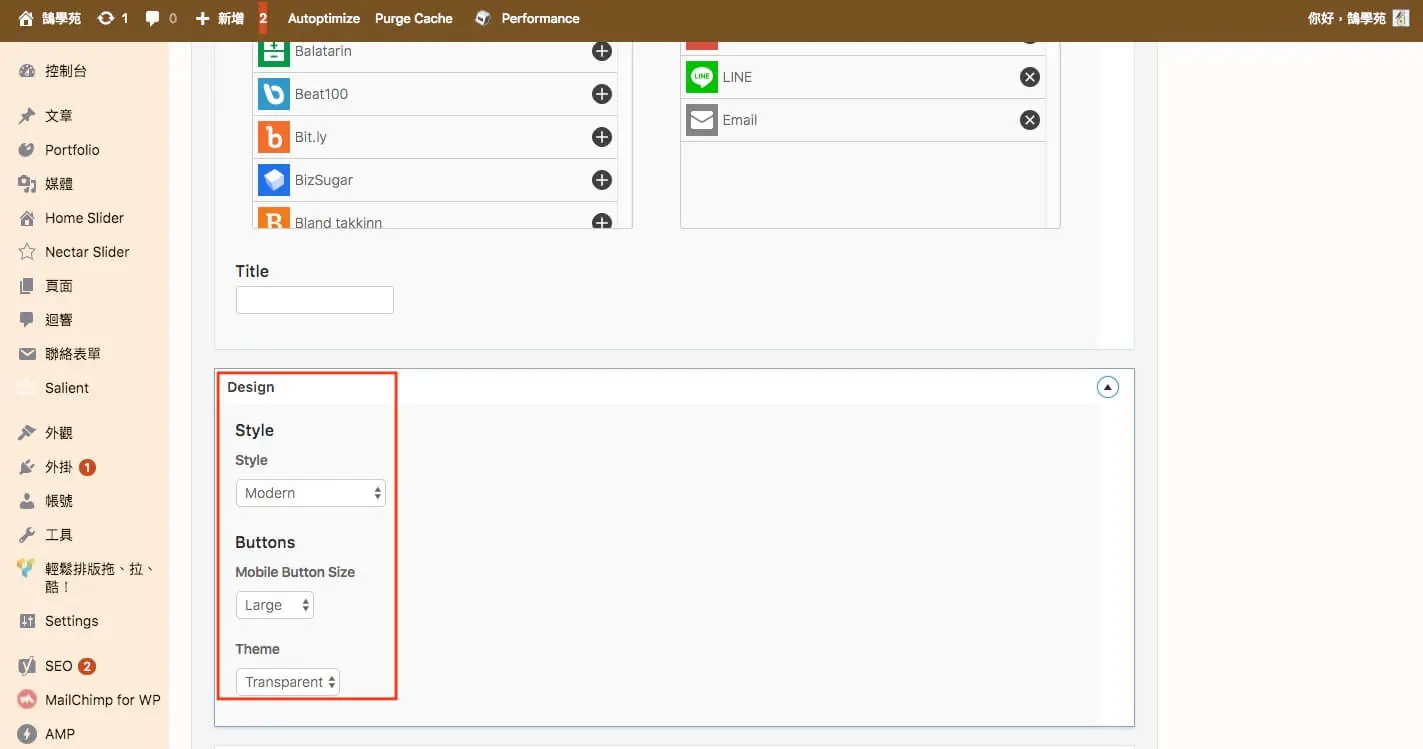Remove Email from selected services
This screenshot has width=1423, height=749.
point(1030,120)
